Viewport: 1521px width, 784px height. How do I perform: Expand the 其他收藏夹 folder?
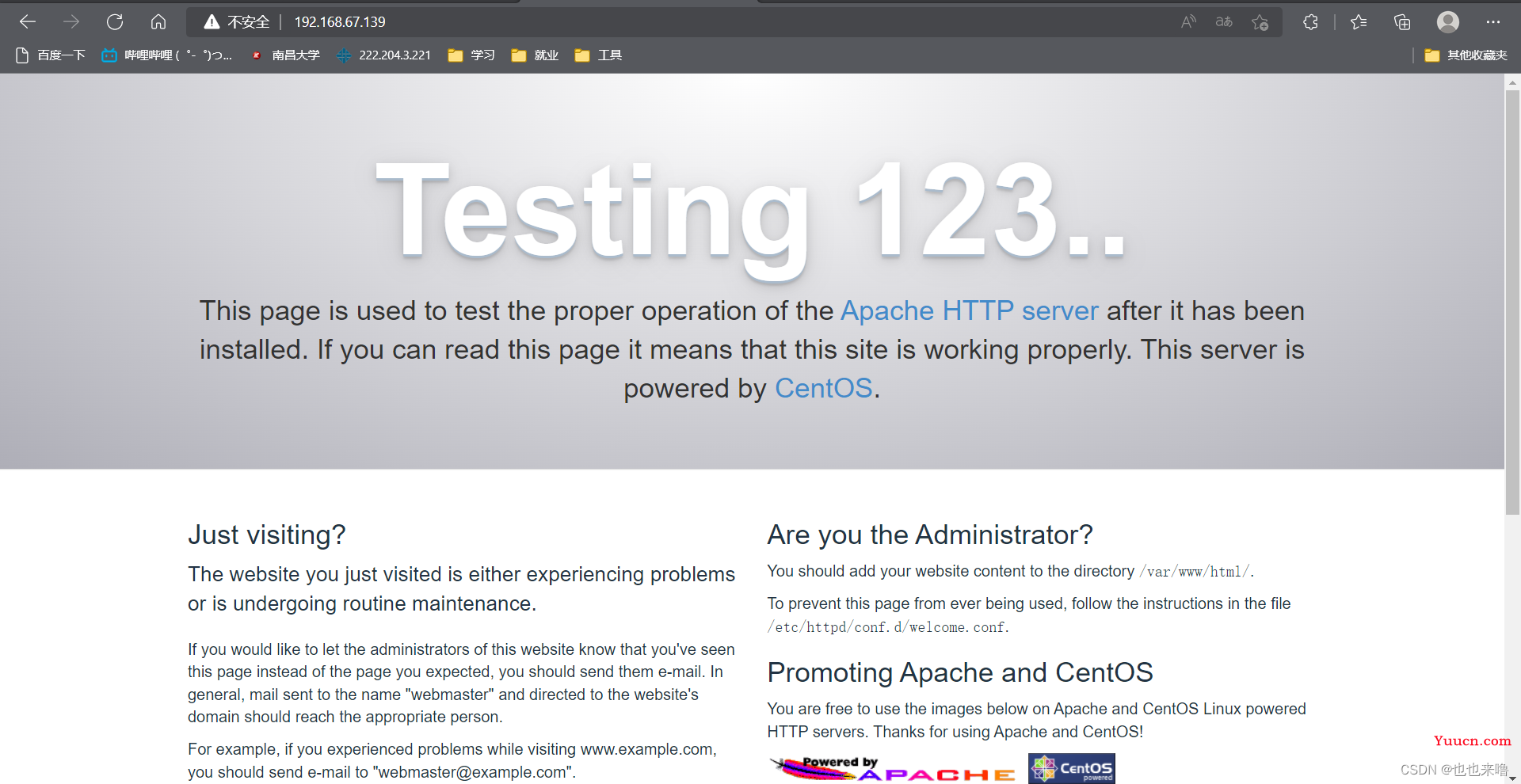pos(1466,55)
